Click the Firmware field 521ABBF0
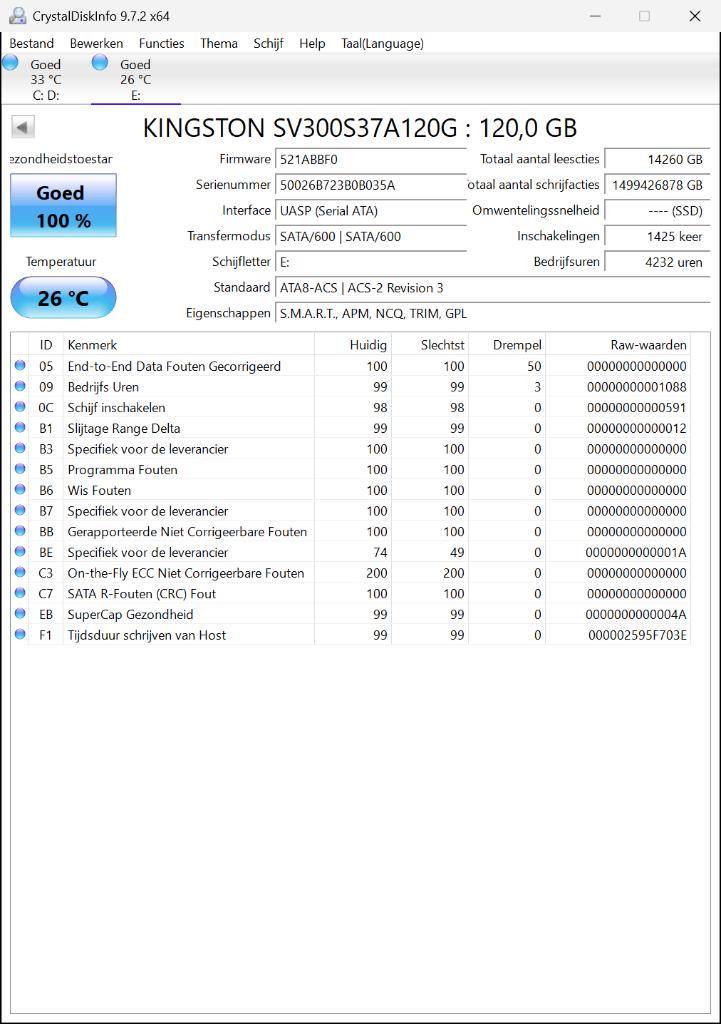The height and width of the screenshot is (1024, 721). (371, 159)
